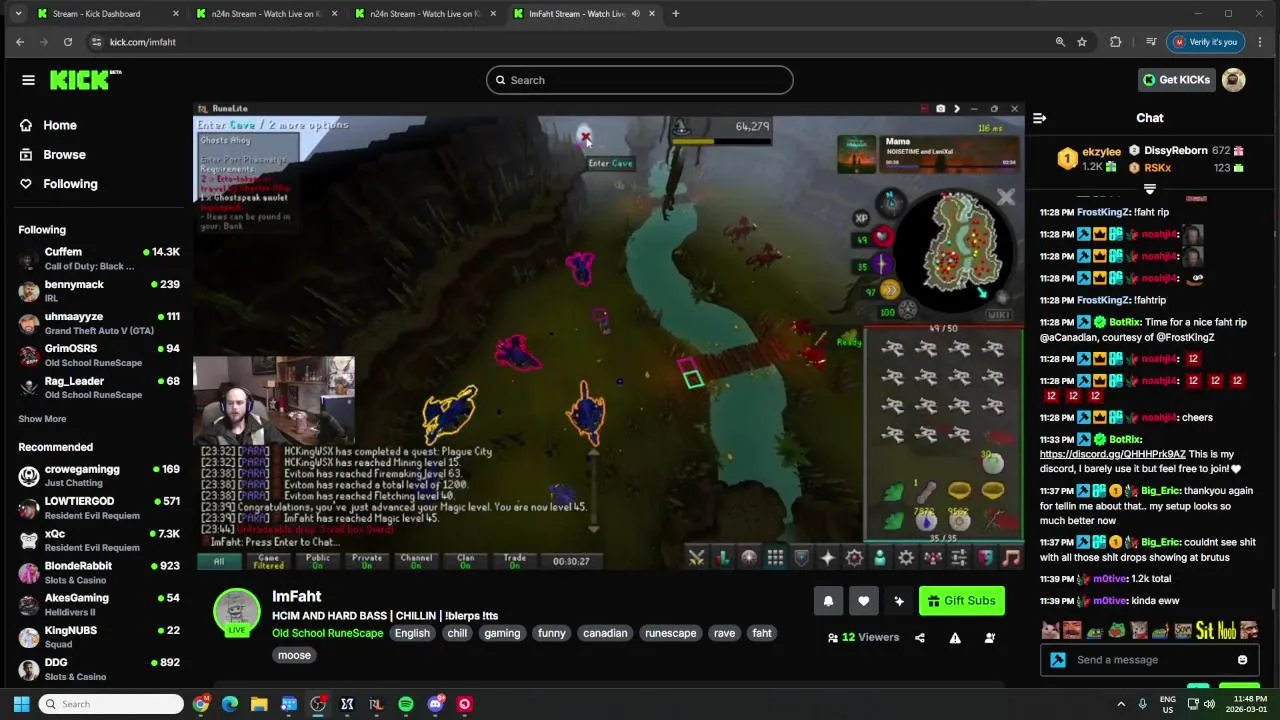Click the Gift Subs button
1280x720 pixels.
click(x=961, y=601)
